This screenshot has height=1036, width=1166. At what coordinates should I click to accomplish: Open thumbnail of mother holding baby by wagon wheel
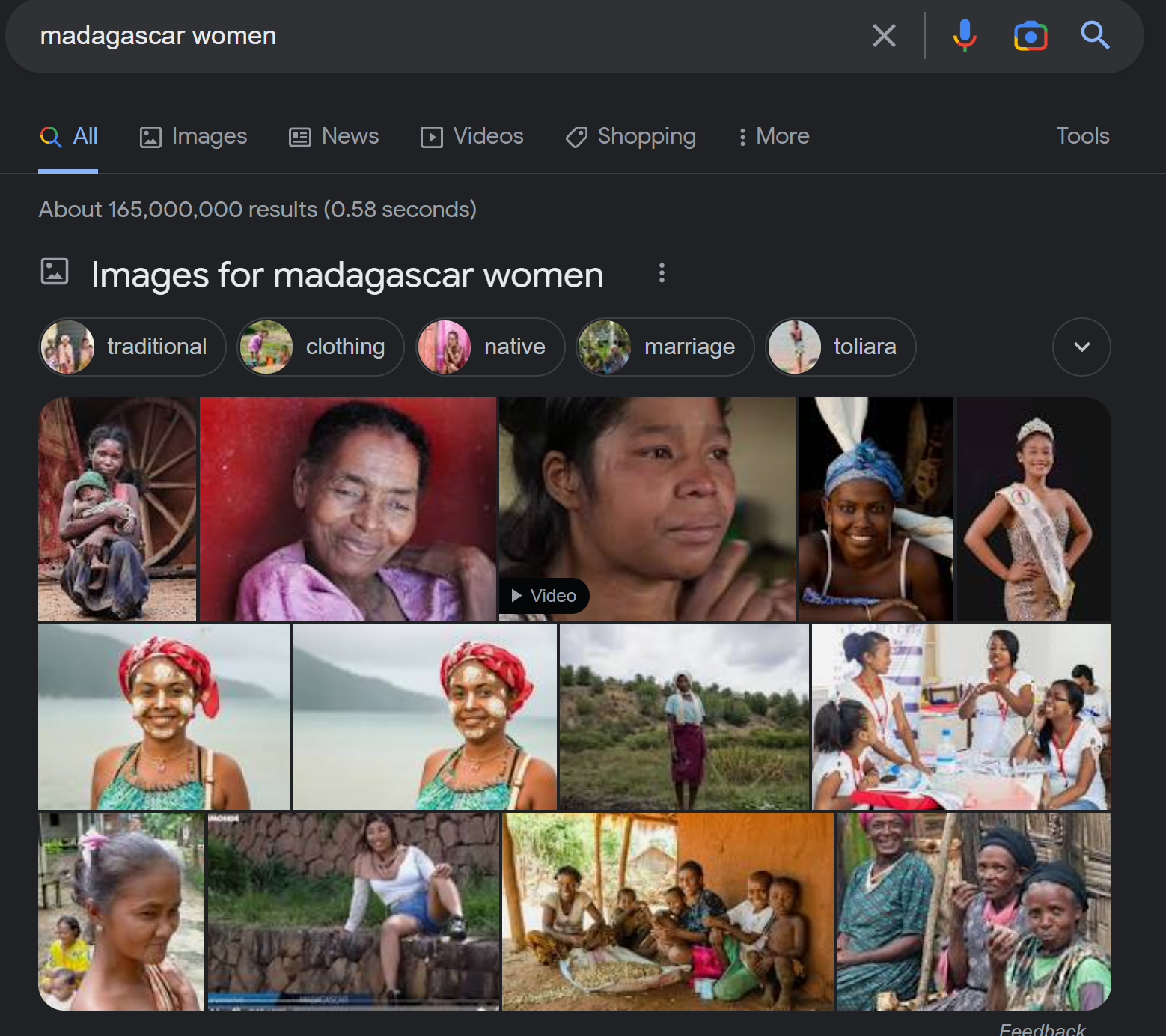point(117,509)
